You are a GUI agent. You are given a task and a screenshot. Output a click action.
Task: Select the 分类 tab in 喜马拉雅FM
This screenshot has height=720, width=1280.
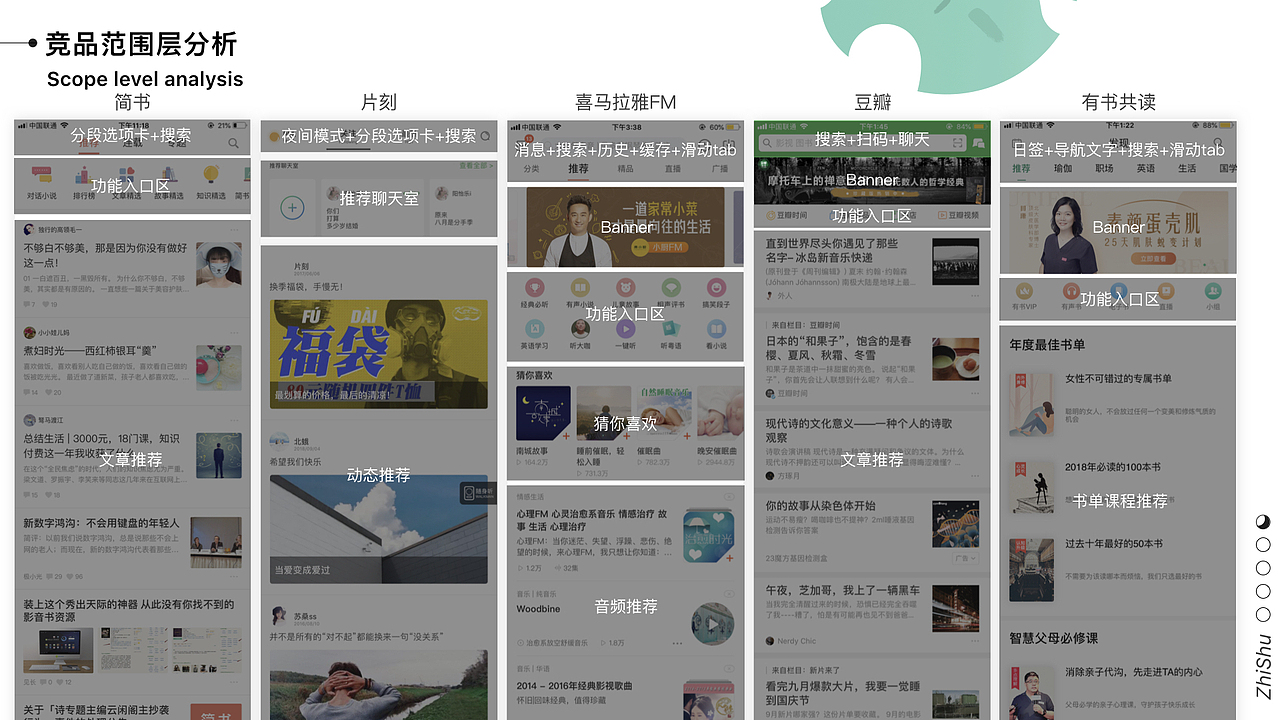tap(531, 169)
